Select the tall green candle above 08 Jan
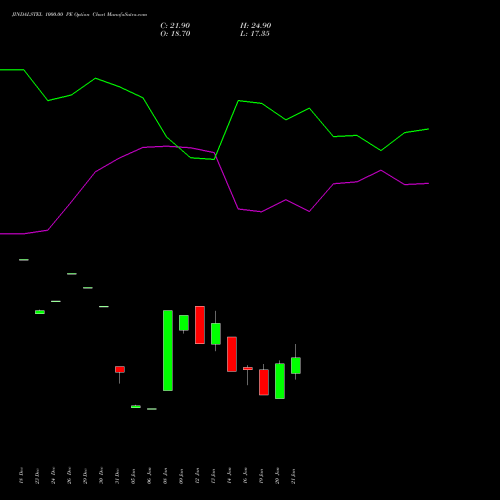 coord(168,350)
